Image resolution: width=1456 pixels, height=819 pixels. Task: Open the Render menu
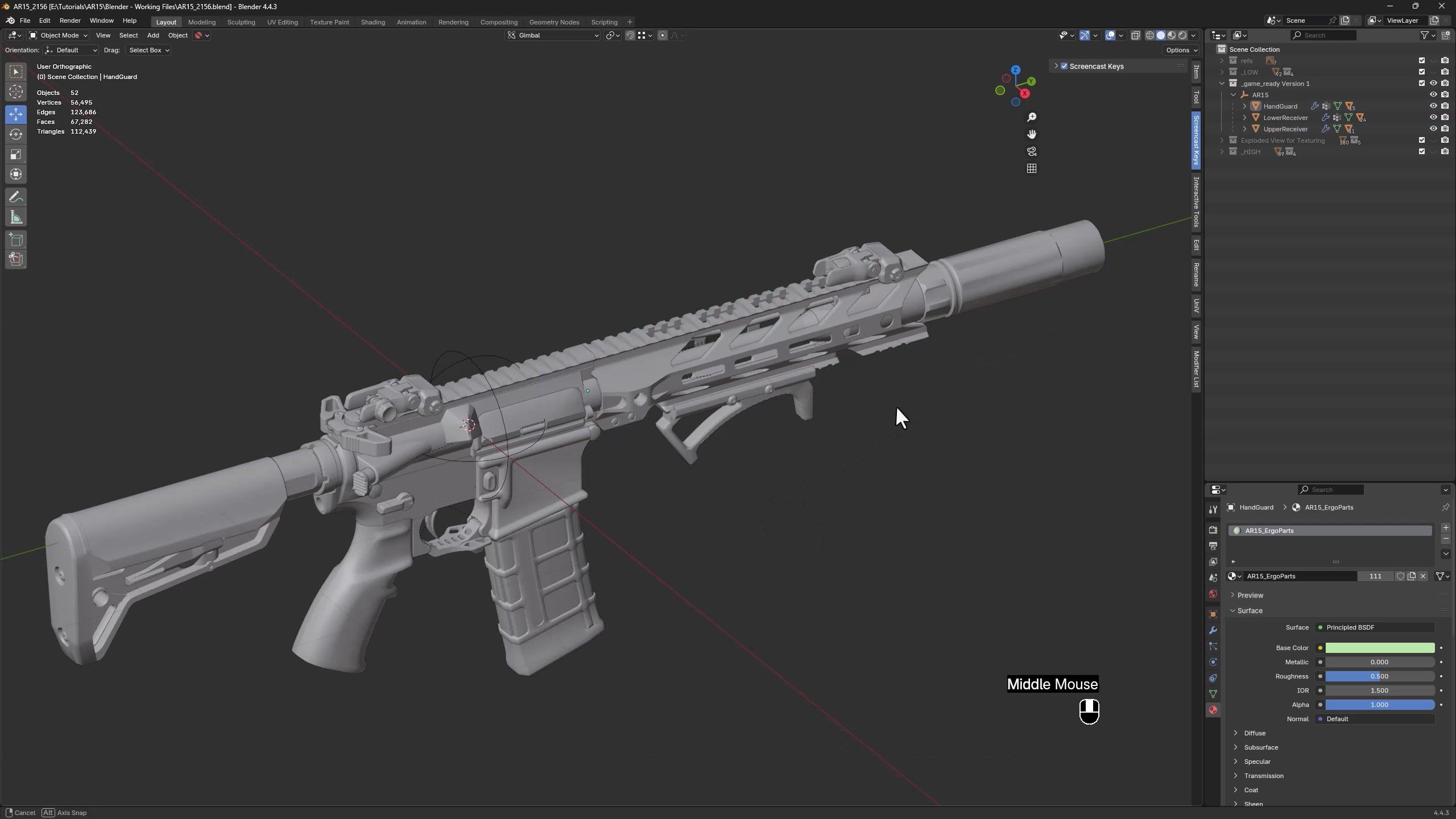click(70, 20)
